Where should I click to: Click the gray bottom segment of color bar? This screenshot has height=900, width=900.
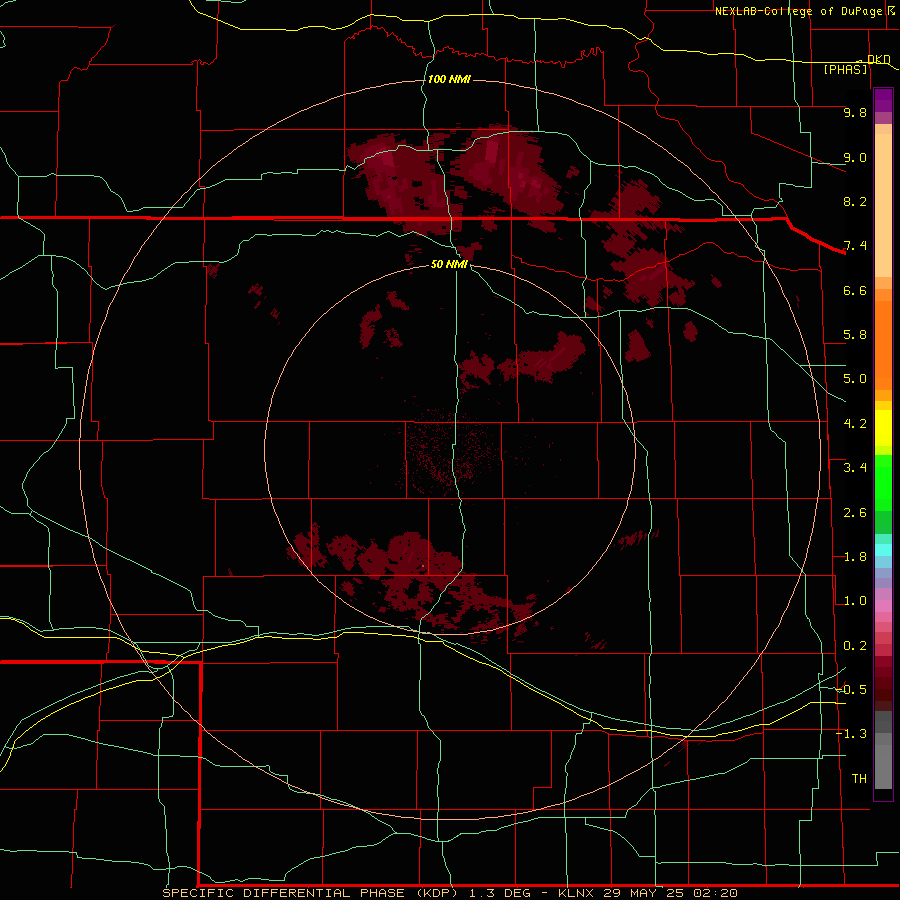[883, 766]
